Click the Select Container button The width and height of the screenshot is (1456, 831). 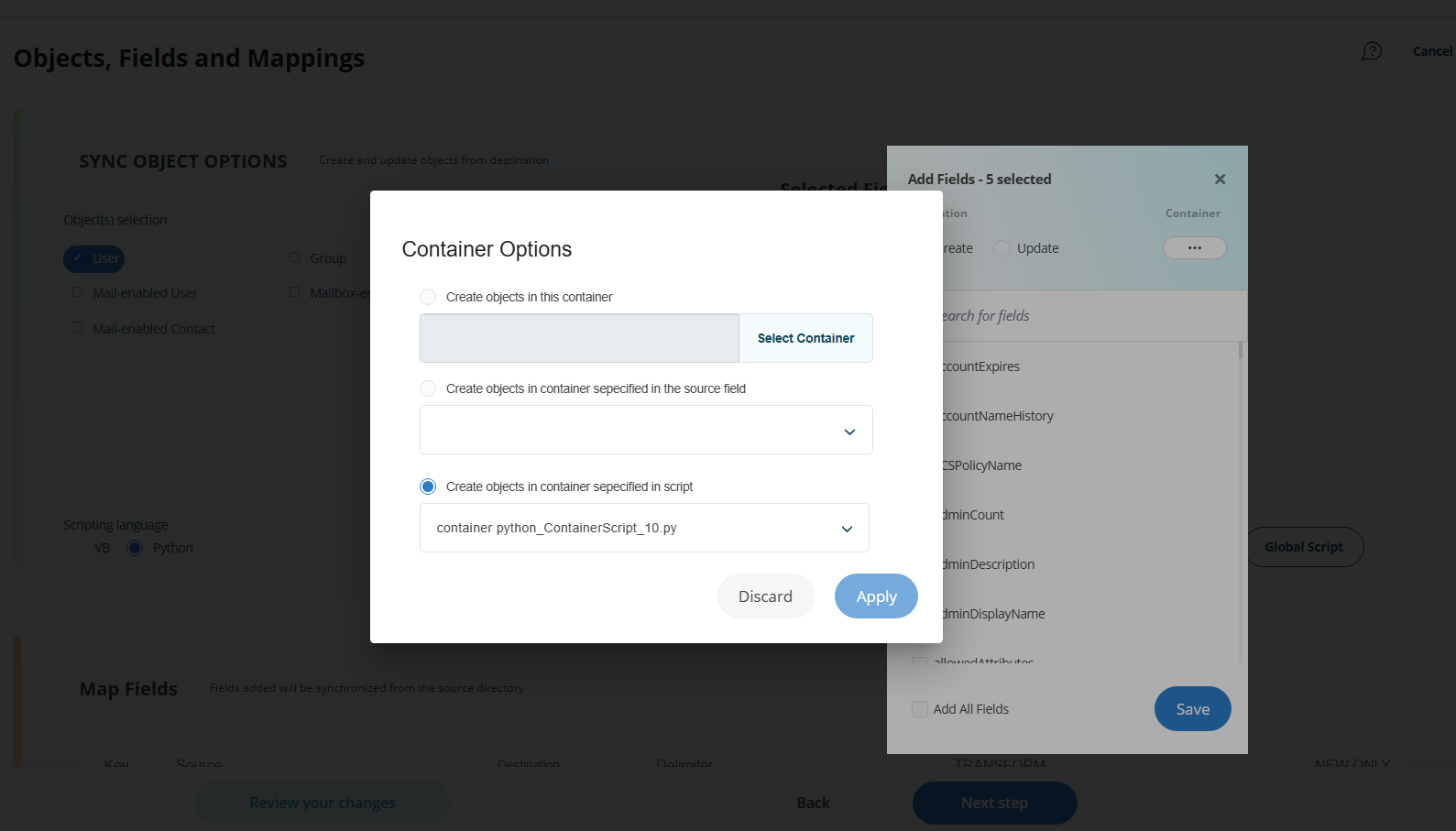805,338
